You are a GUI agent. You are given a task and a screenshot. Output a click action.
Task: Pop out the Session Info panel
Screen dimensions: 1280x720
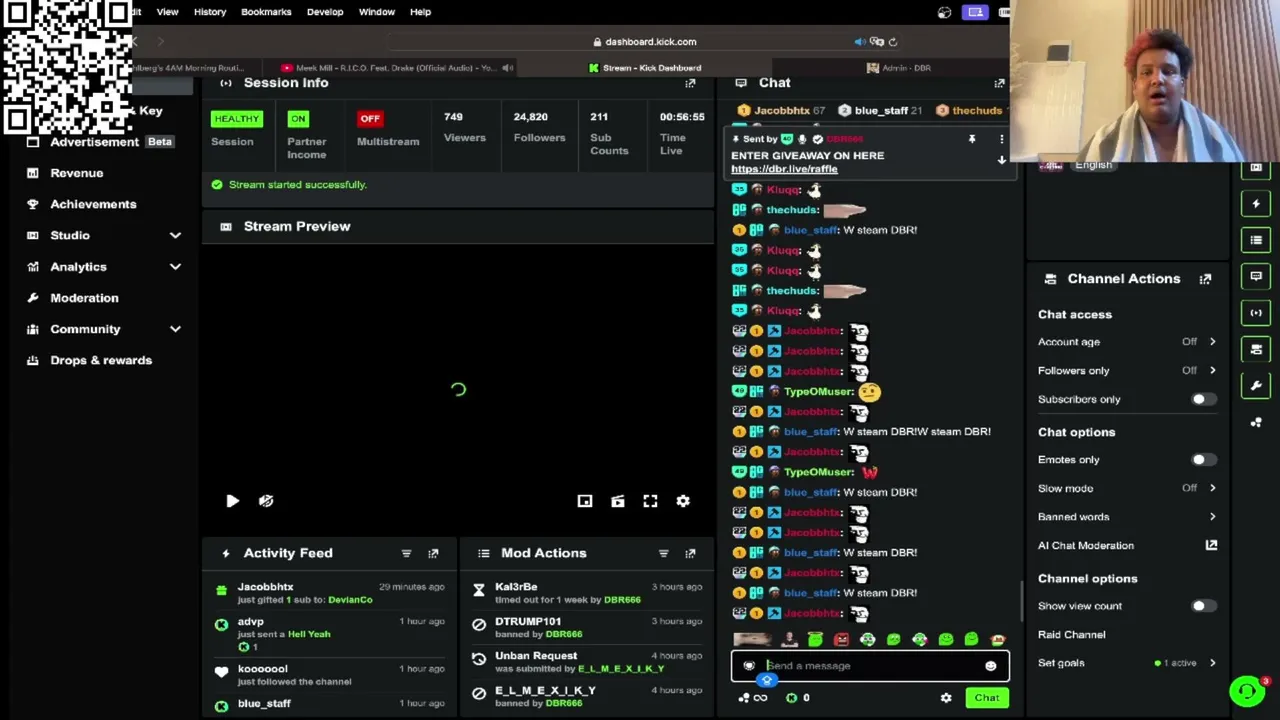(x=690, y=83)
